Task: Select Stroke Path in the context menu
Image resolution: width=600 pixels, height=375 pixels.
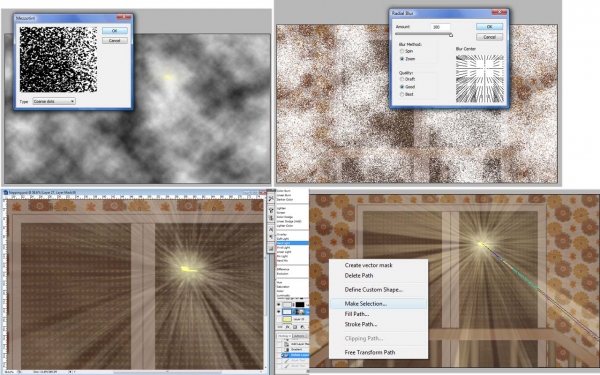Action: 360,324
